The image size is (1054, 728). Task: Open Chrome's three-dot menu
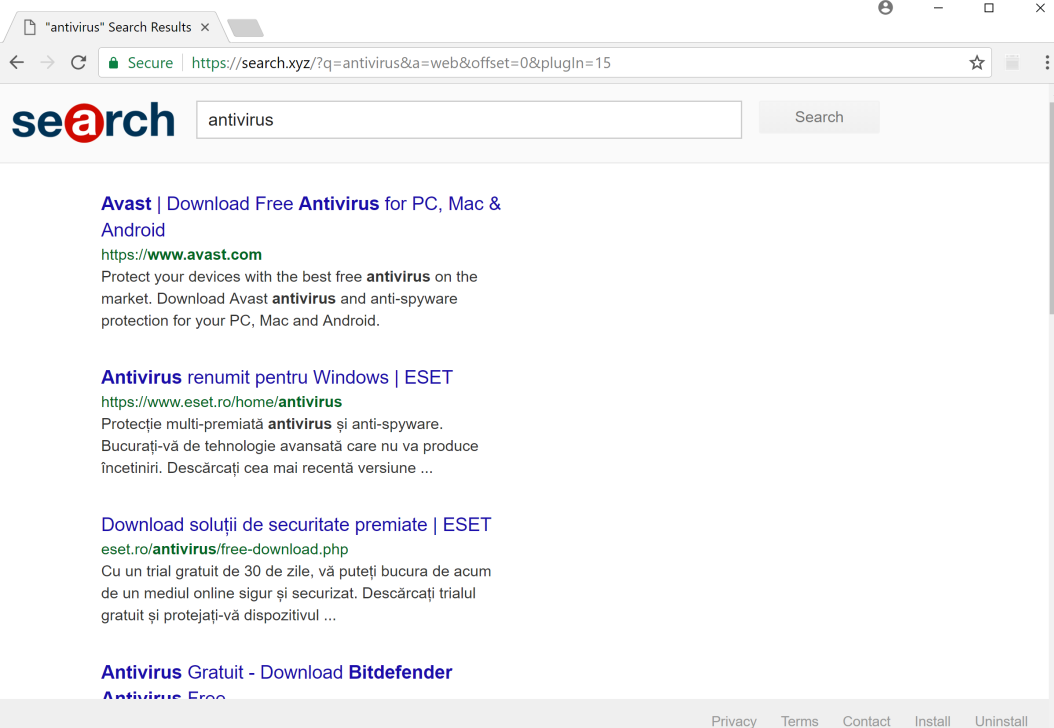click(x=1047, y=63)
